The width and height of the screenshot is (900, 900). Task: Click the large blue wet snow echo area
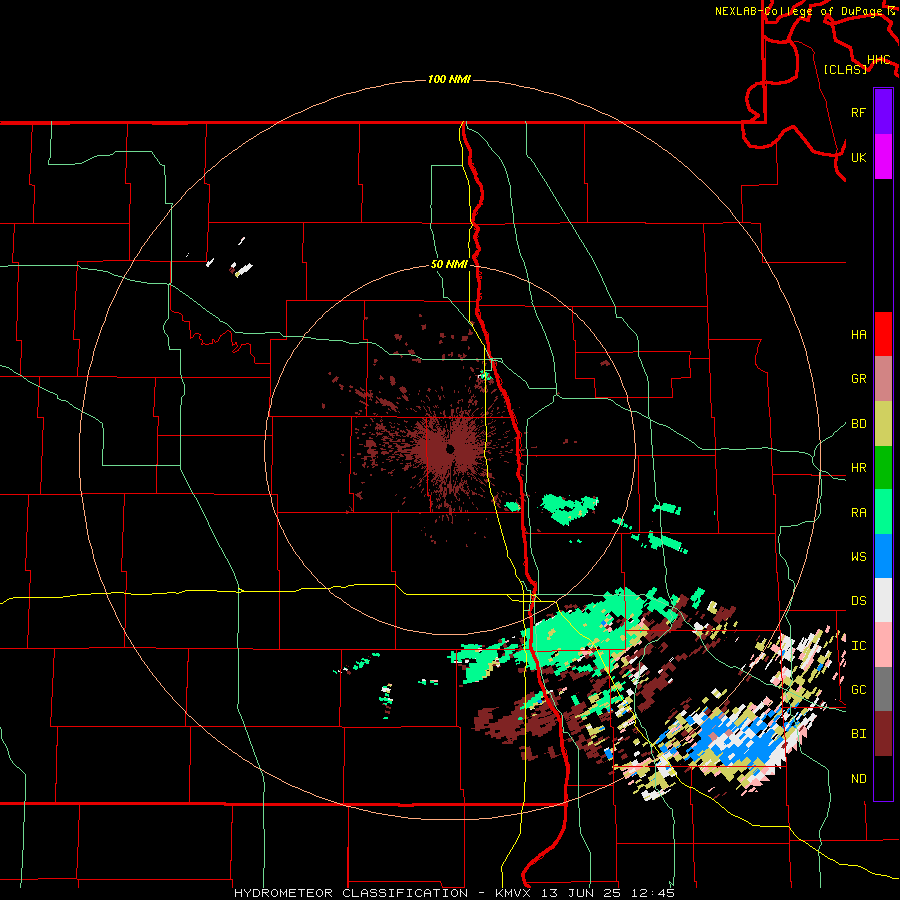point(740,738)
